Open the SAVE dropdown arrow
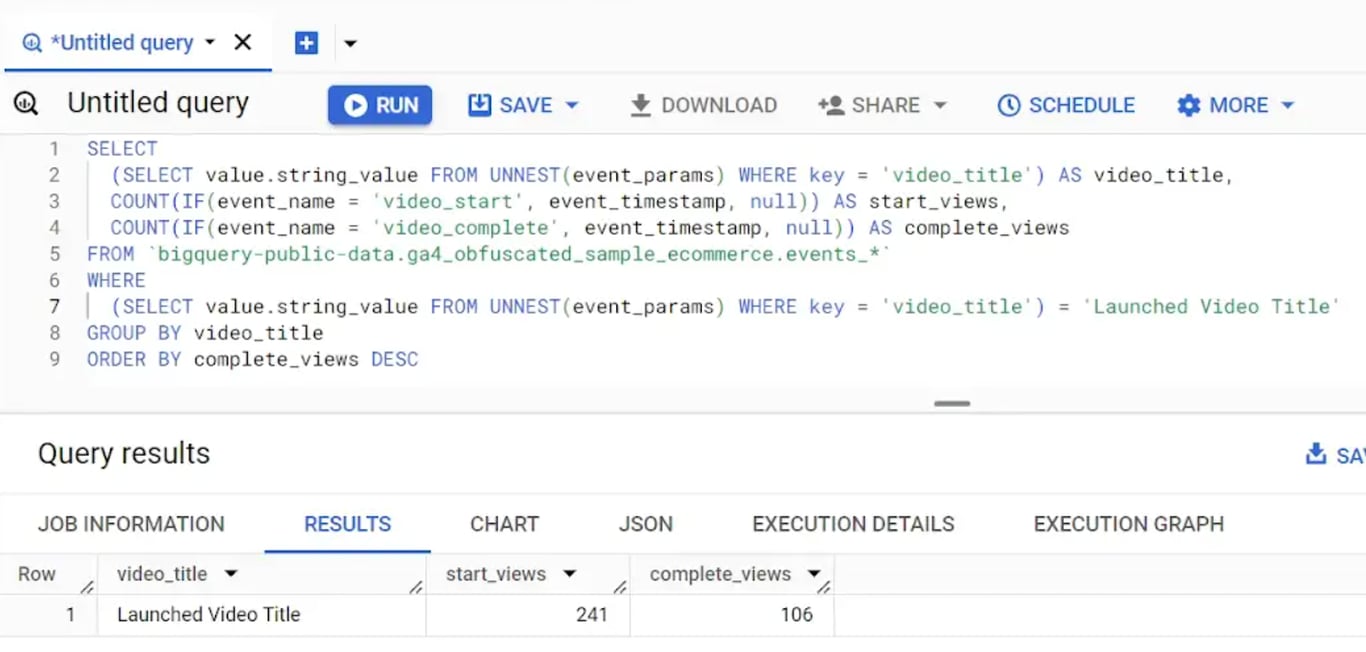This screenshot has height=652, width=1366. (572, 105)
